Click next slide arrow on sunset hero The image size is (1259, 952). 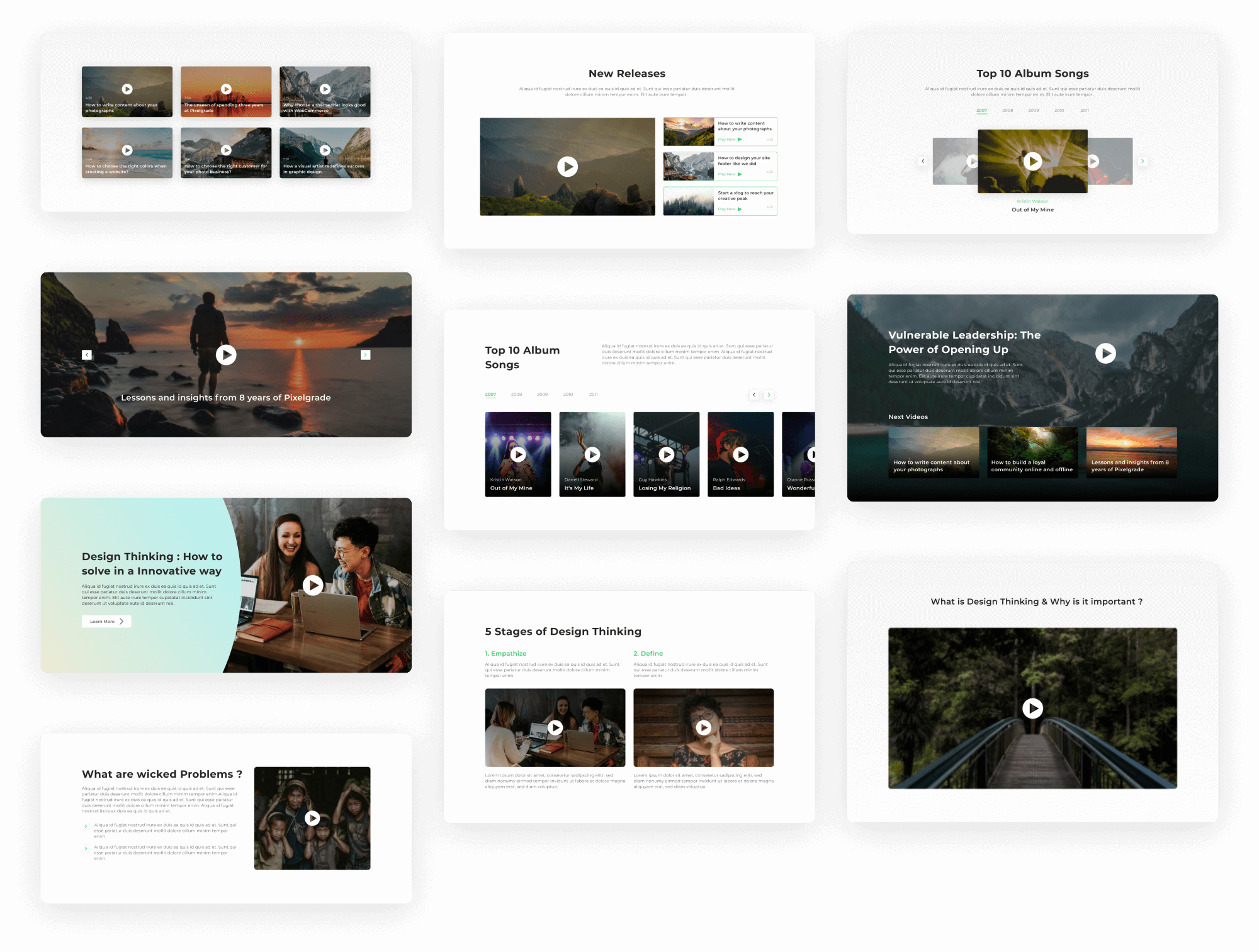pyautogui.click(x=365, y=355)
